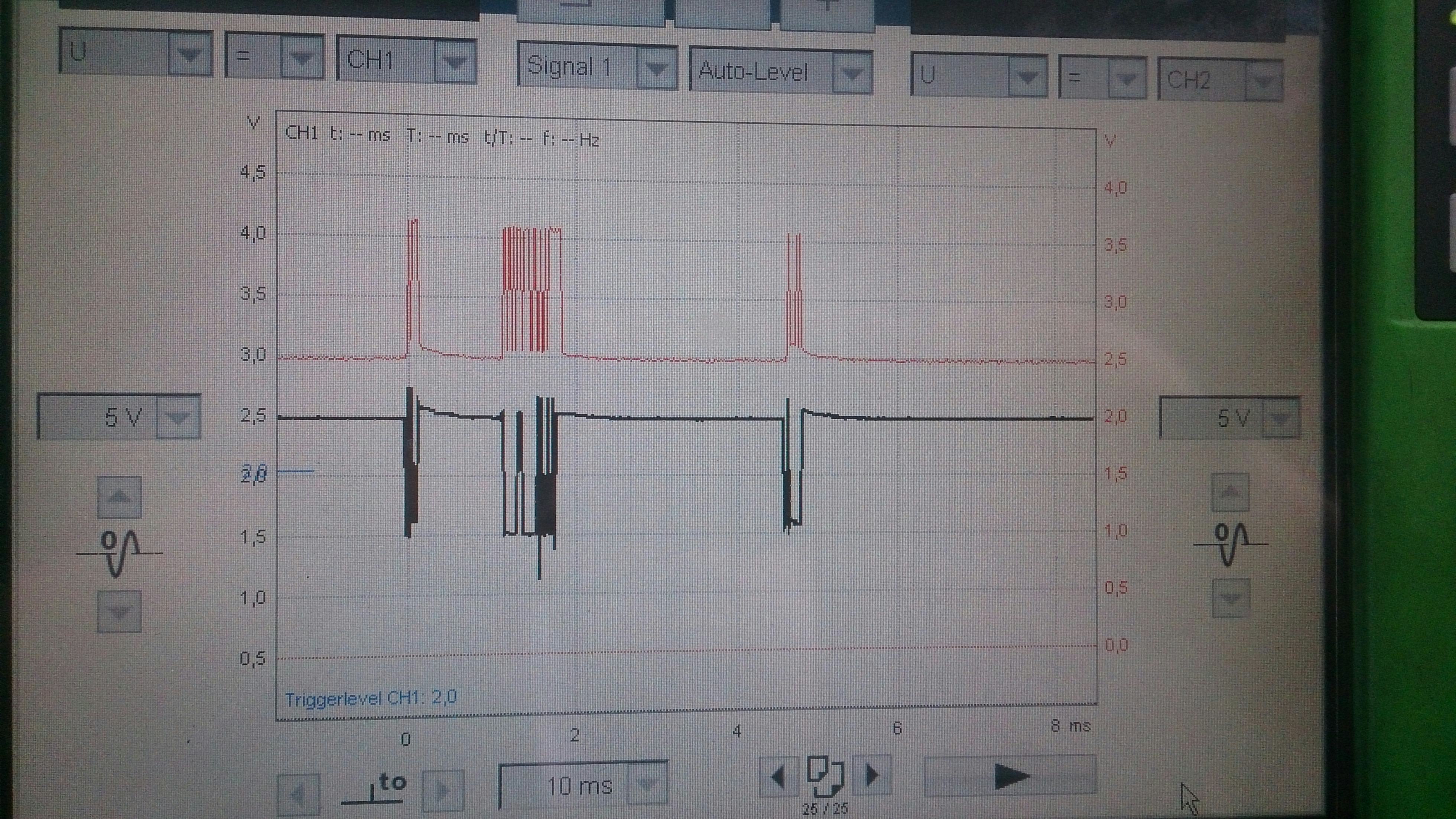1456x819 pixels.
Task: Shift the CH1 zero line downward
Action: pos(119,612)
